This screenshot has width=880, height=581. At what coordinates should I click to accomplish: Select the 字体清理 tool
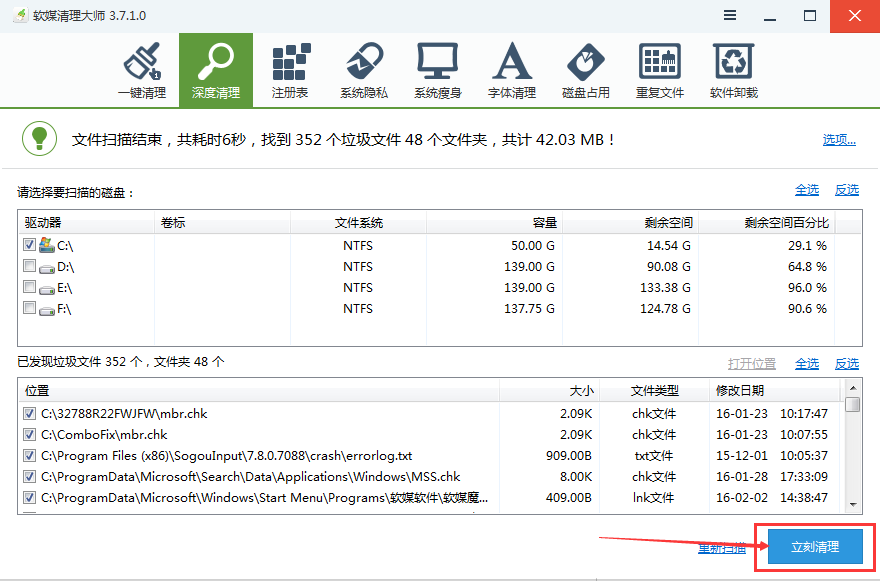[x=512, y=68]
